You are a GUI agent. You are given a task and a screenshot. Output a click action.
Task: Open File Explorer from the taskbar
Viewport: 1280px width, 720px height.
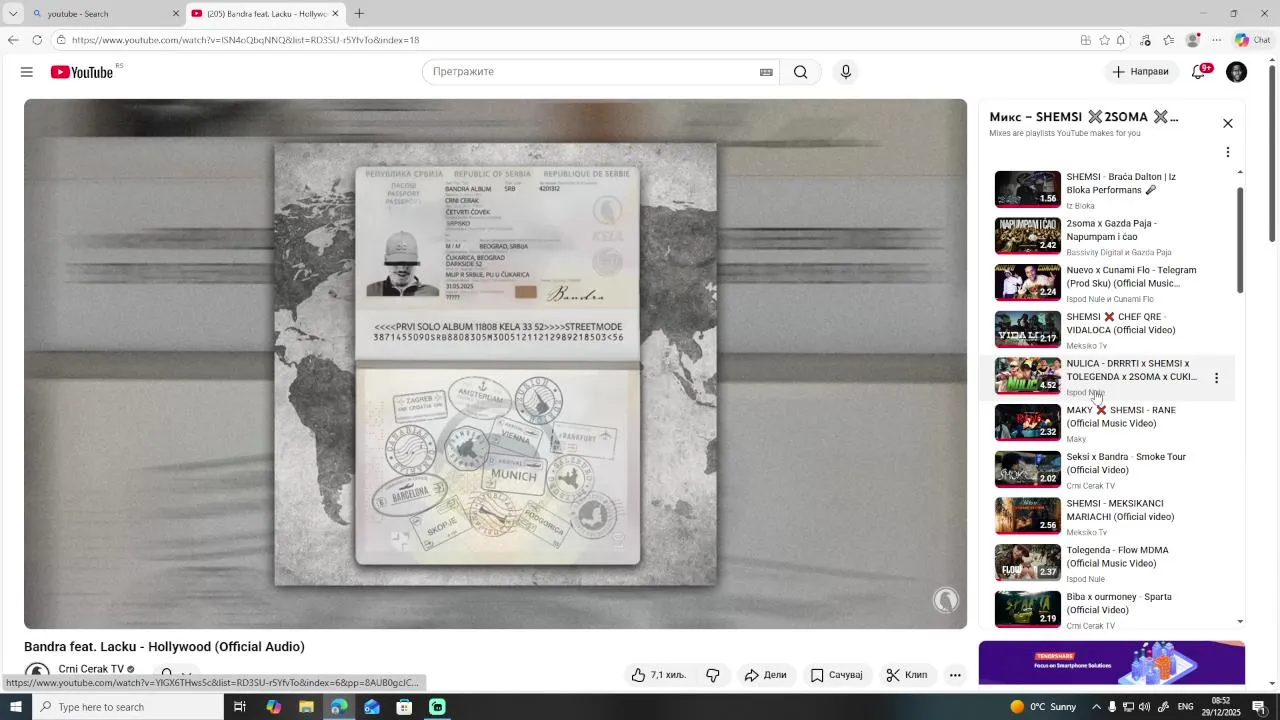(x=306, y=707)
